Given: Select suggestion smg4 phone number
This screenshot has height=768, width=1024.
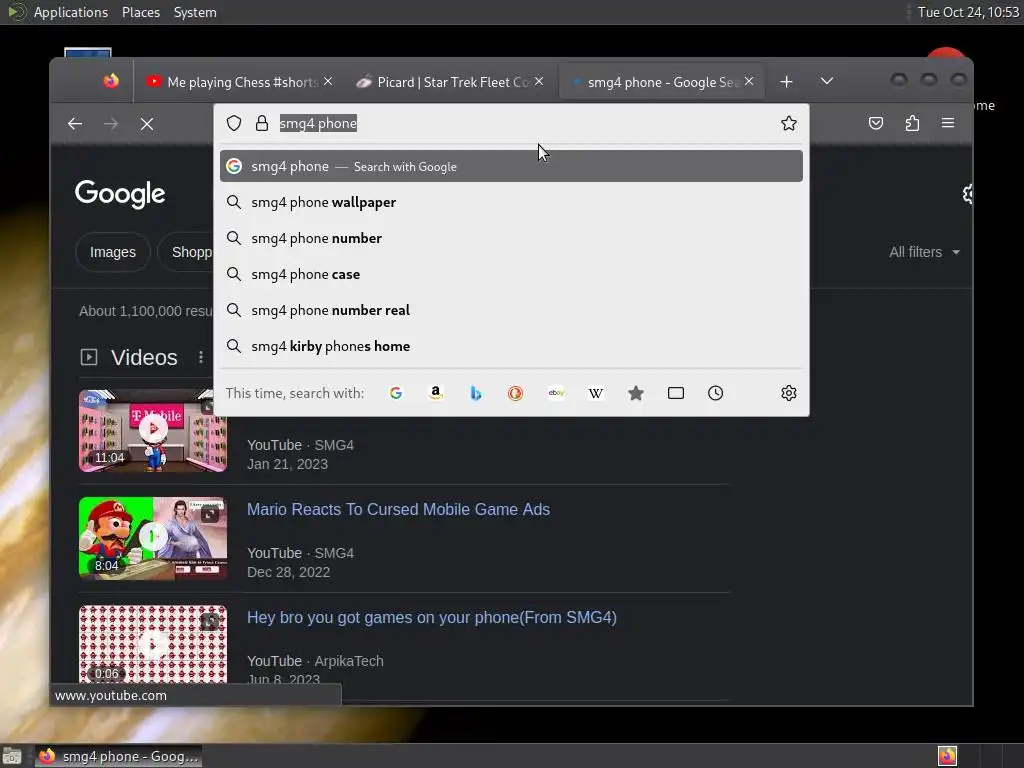Looking at the screenshot, I should [x=511, y=238].
